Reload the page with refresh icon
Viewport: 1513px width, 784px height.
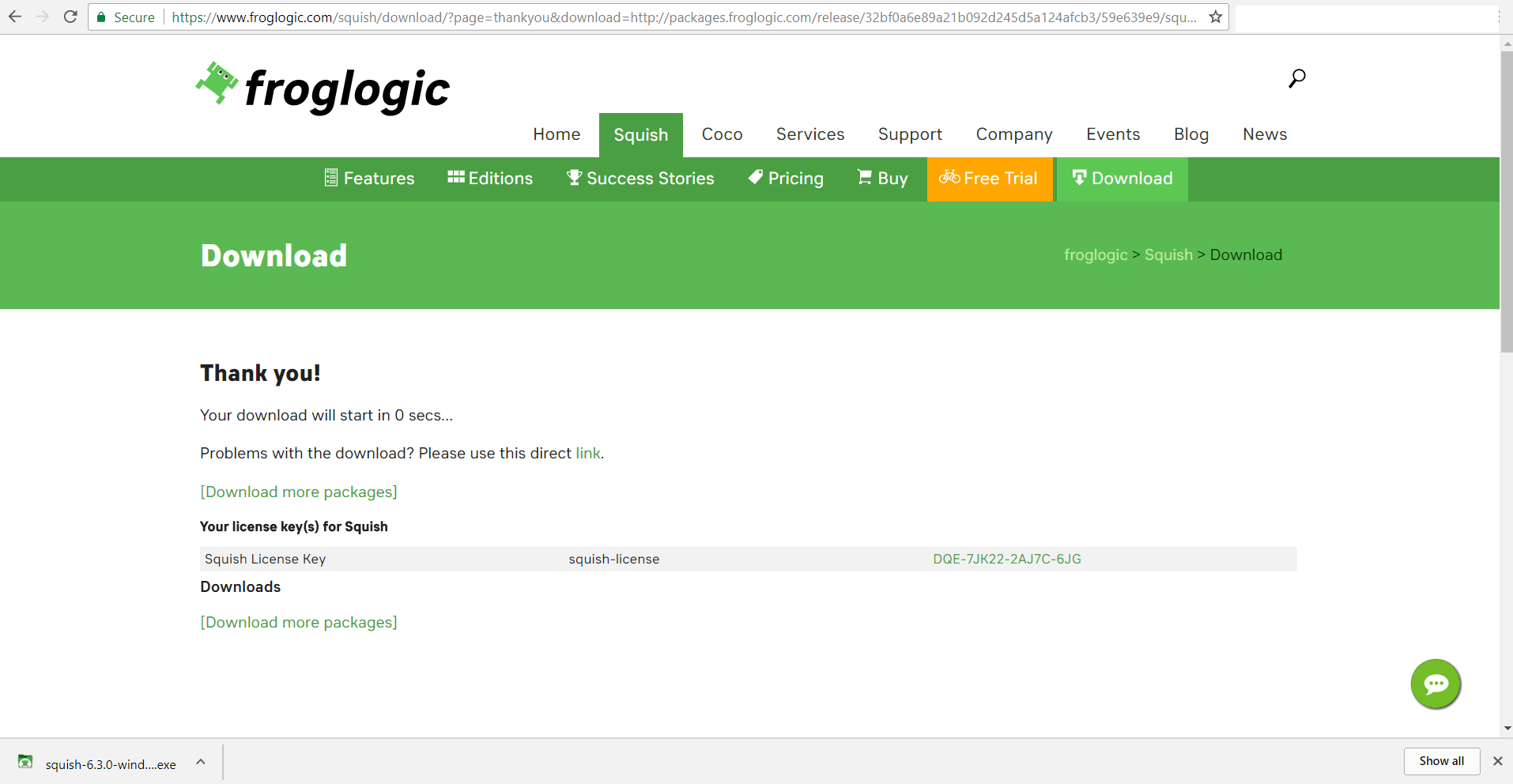pyautogui.click(x=70, y=17)
